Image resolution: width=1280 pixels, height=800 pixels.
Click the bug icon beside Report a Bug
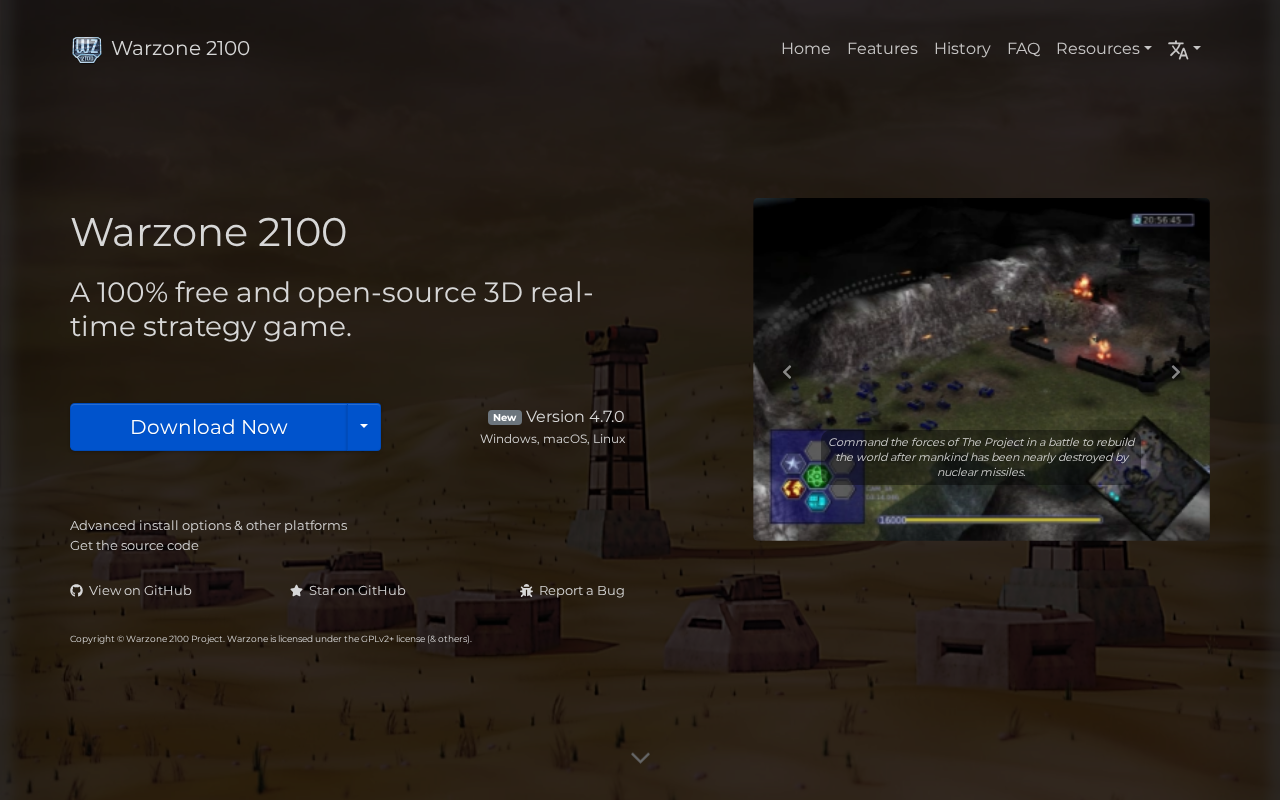(x=527, y=591)
